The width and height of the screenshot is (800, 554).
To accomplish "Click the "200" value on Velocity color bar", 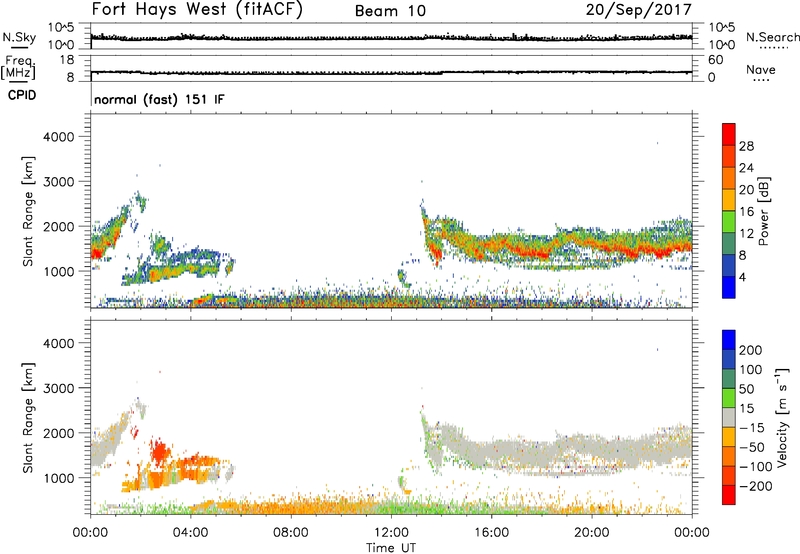I will point(751,350).
